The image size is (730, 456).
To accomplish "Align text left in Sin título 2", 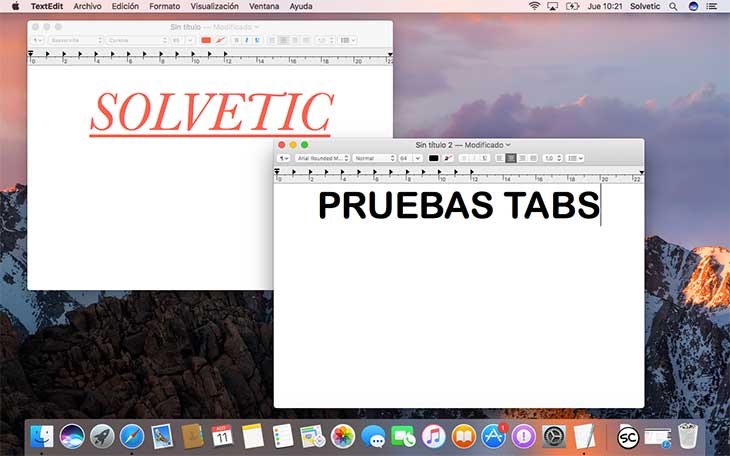I will 500,158.
